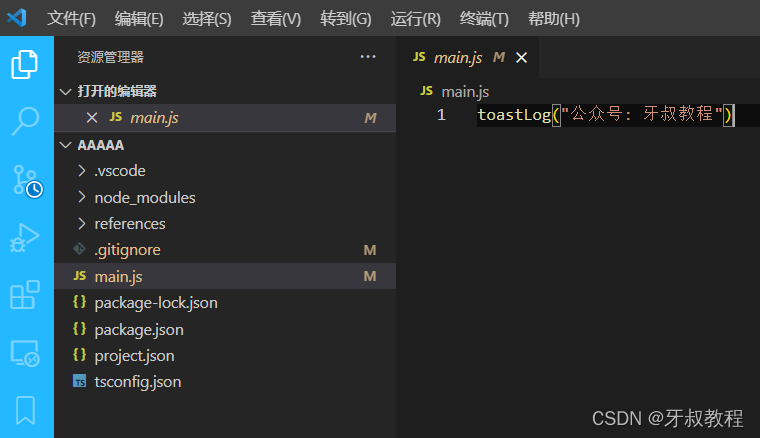The width and height of the screenshot is (760, 438).
Task: Select the main.js editor tab
Action: [468, 57]
